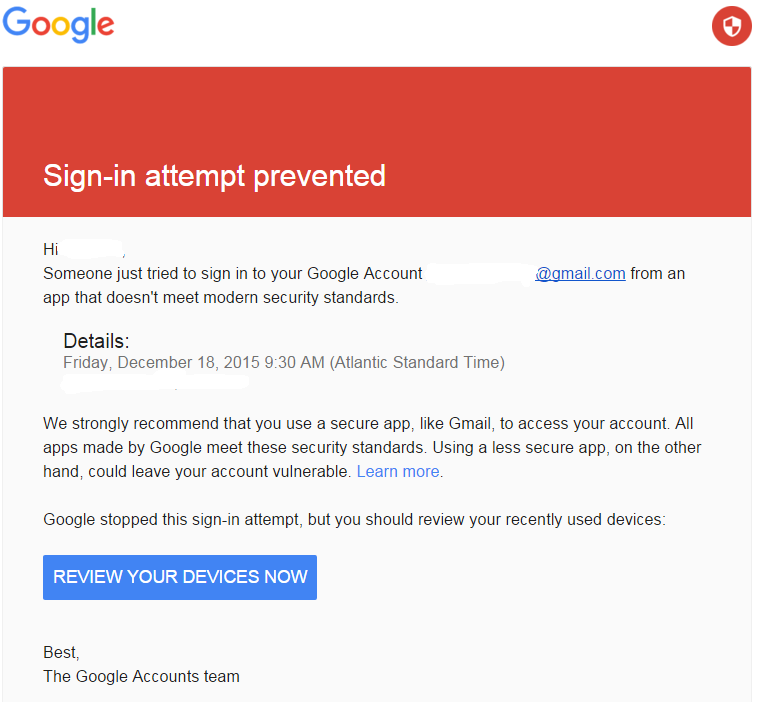Select the Friday, December 18 timestamp line
Screen dimensions: 762x702
pyautogui.click(x=284, y=362)
